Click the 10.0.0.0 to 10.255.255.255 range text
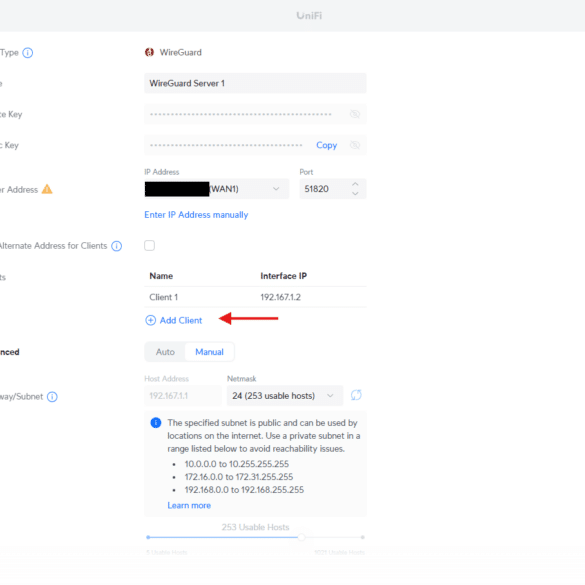This screenshot has width=585, height=585. coord(237,464)
